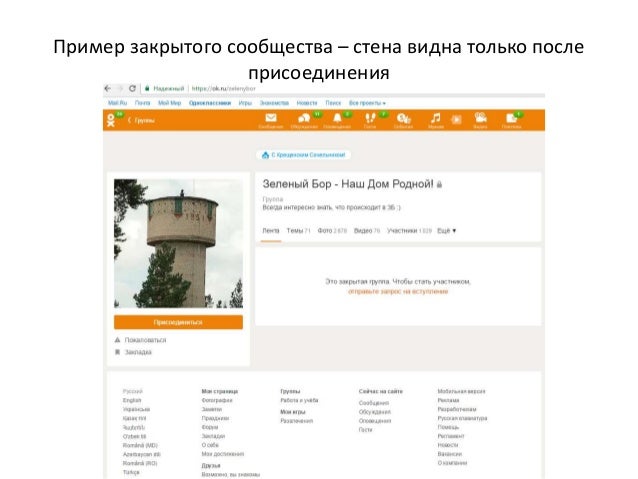
Task: Open Новости in portal bar
Action: pos(307,103)
